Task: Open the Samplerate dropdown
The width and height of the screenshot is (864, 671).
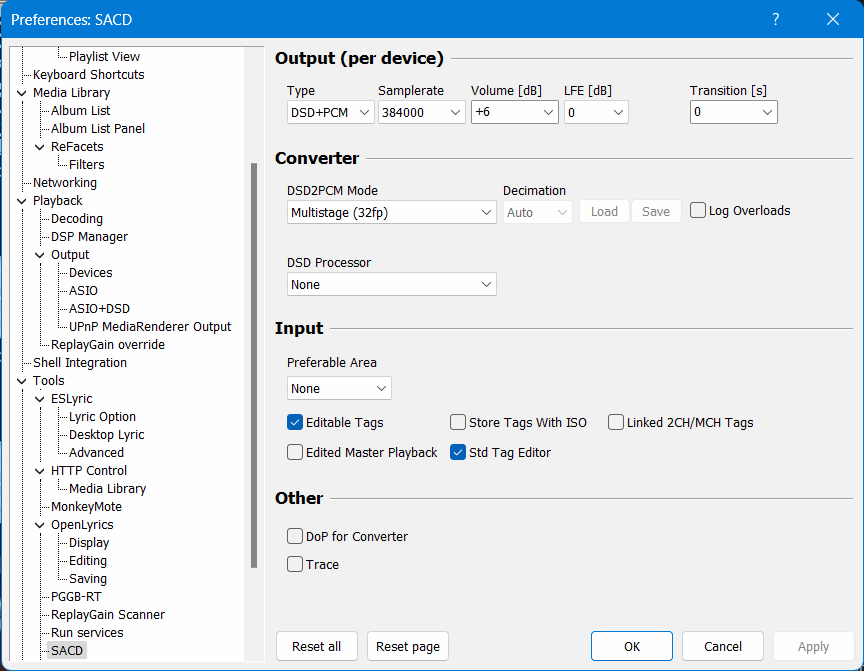Action: 422,112
